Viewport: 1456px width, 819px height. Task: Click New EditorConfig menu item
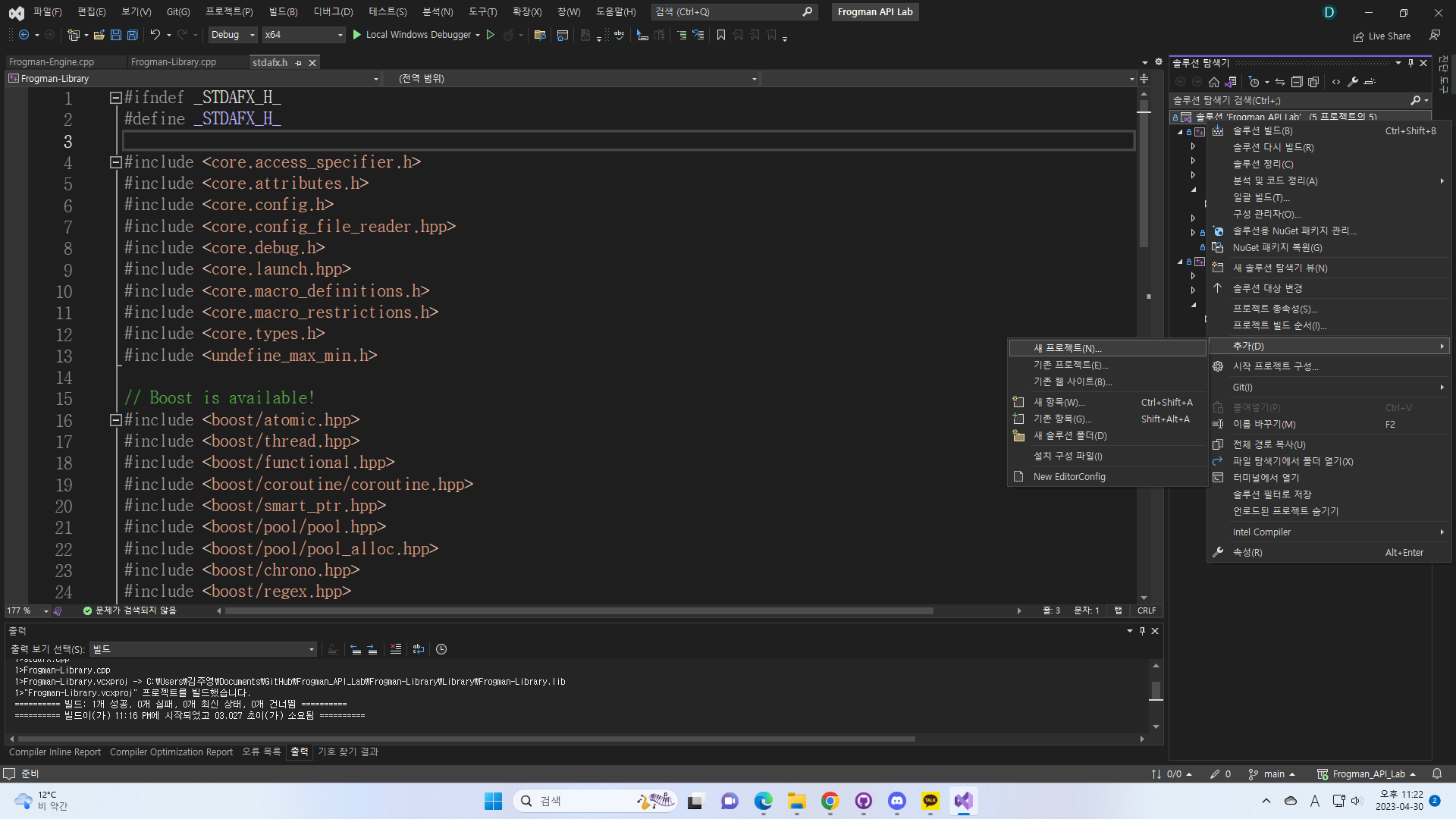coord(1107,477)
